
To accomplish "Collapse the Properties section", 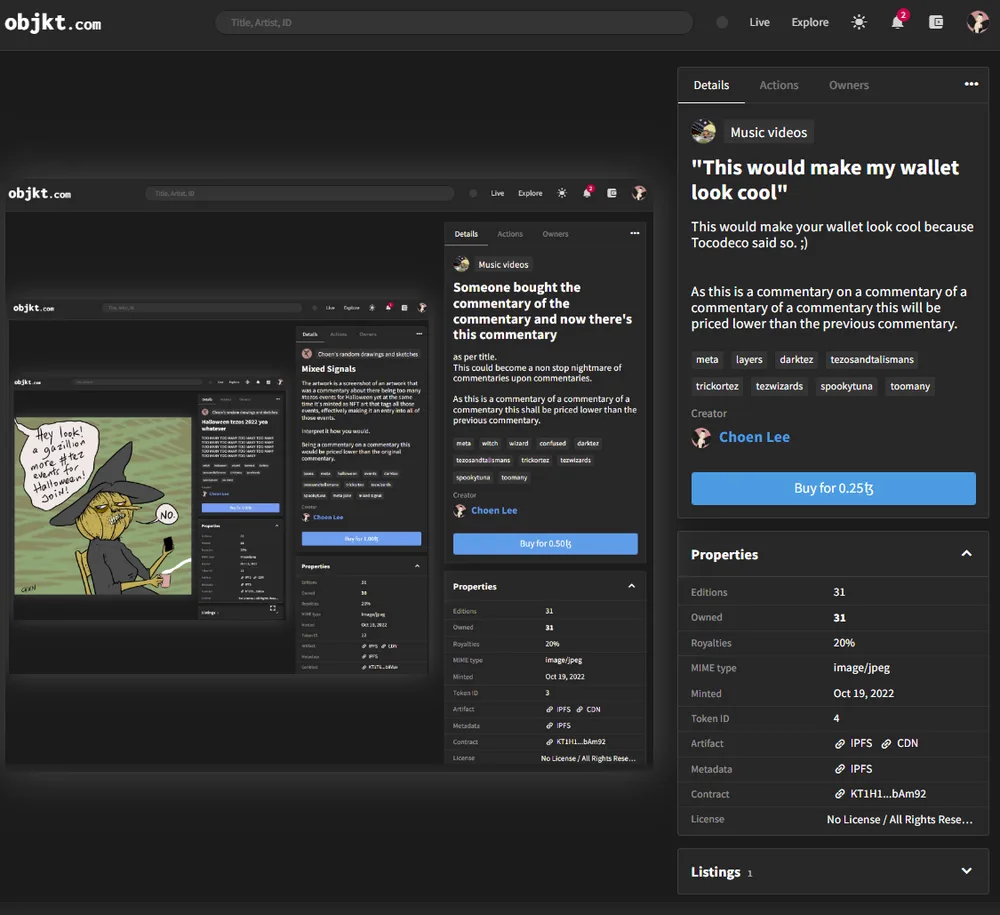I will [x=966, y=553].
